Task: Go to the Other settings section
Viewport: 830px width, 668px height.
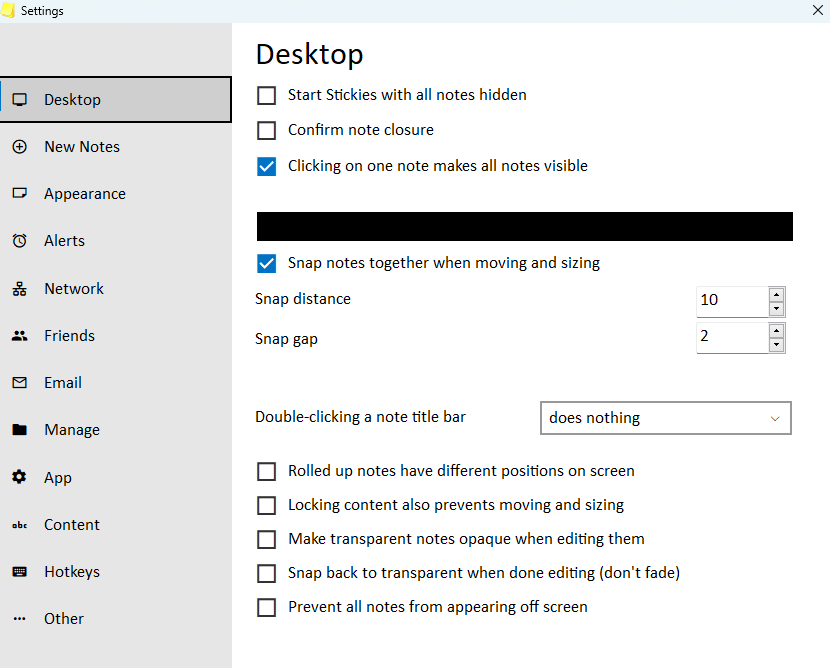Action: [x=63, y=619]
